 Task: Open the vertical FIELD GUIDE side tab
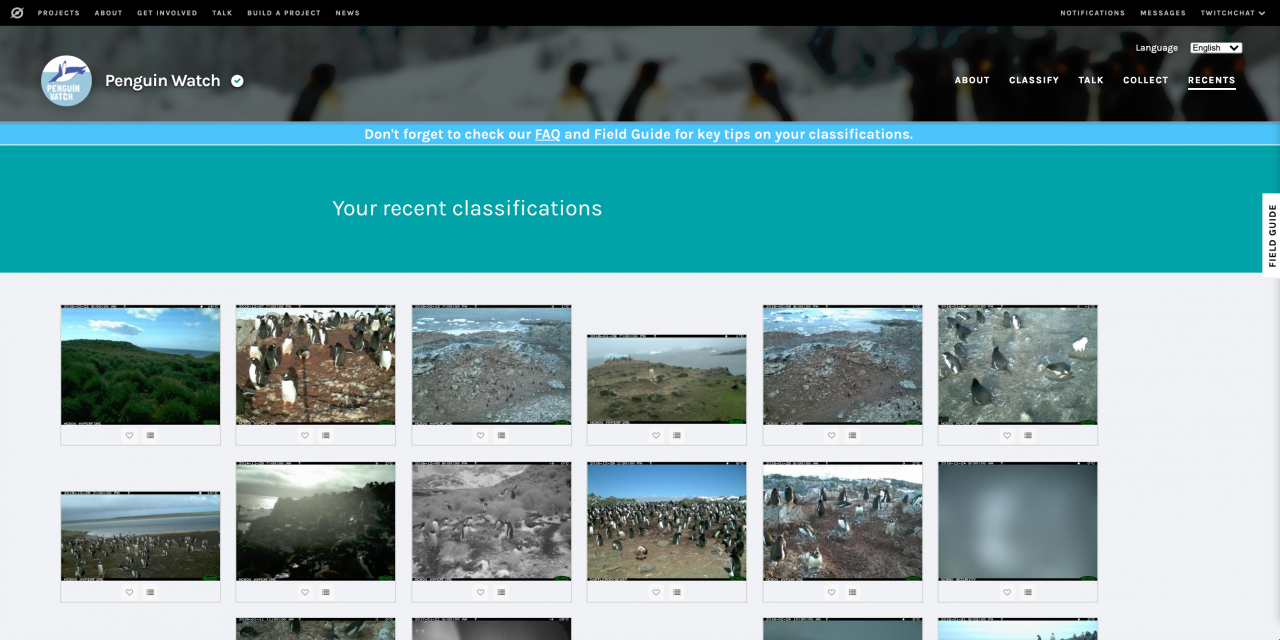click(x=1271, y=235)
